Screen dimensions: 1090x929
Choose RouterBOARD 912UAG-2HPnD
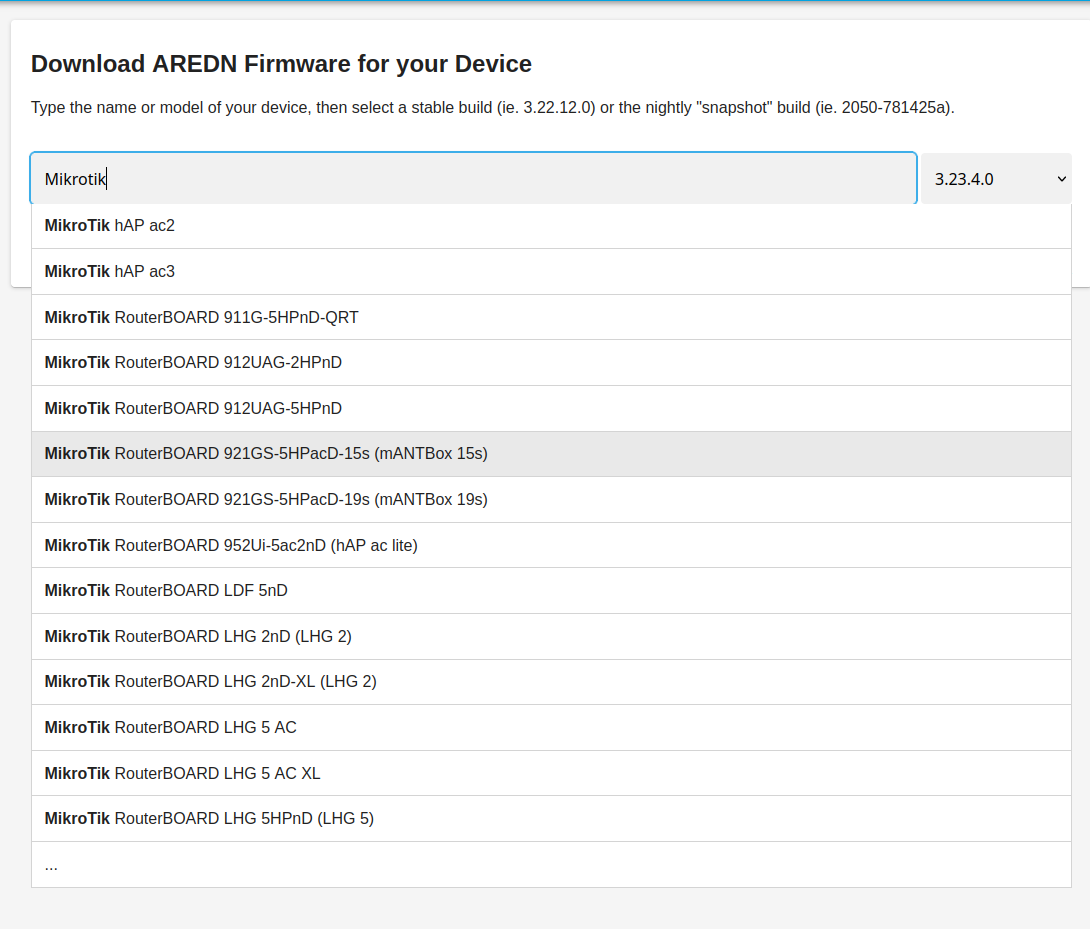192,362
